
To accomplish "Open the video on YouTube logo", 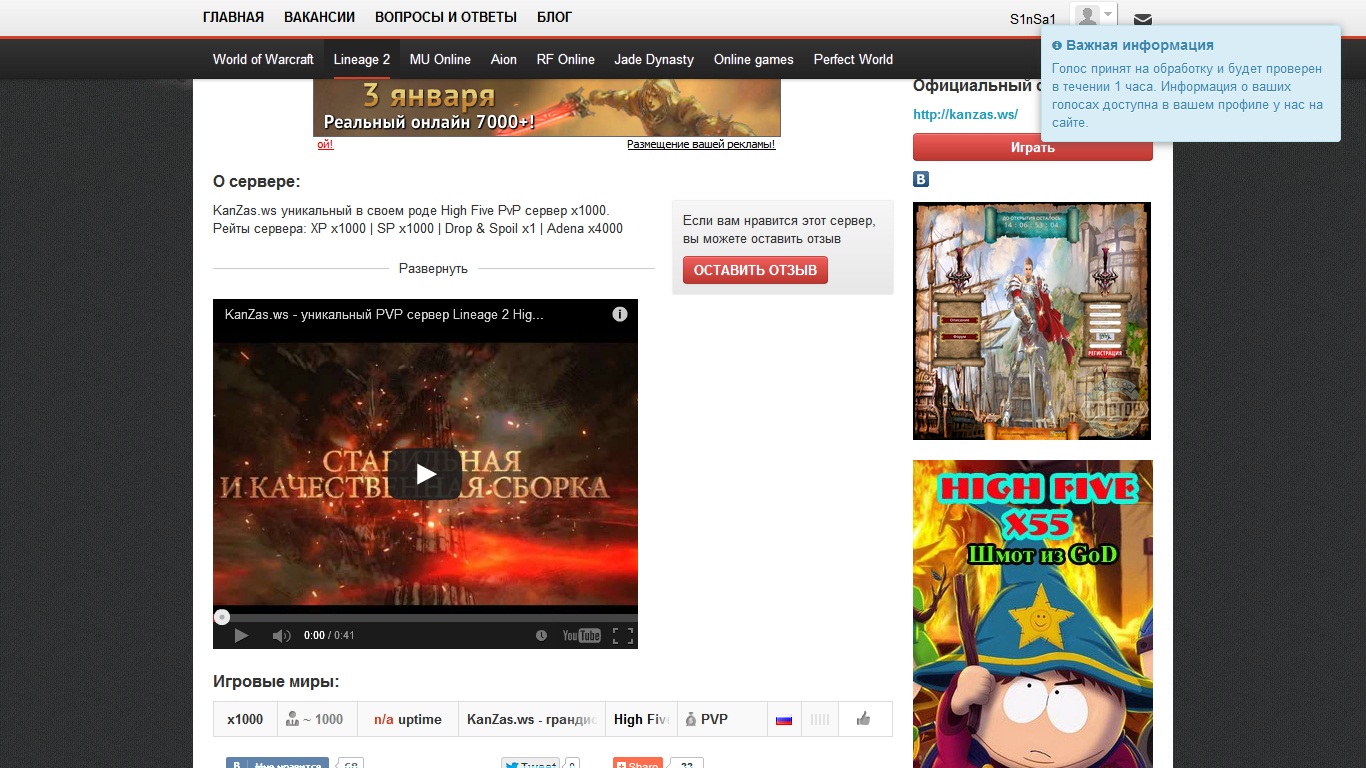I will click(581, 635).
